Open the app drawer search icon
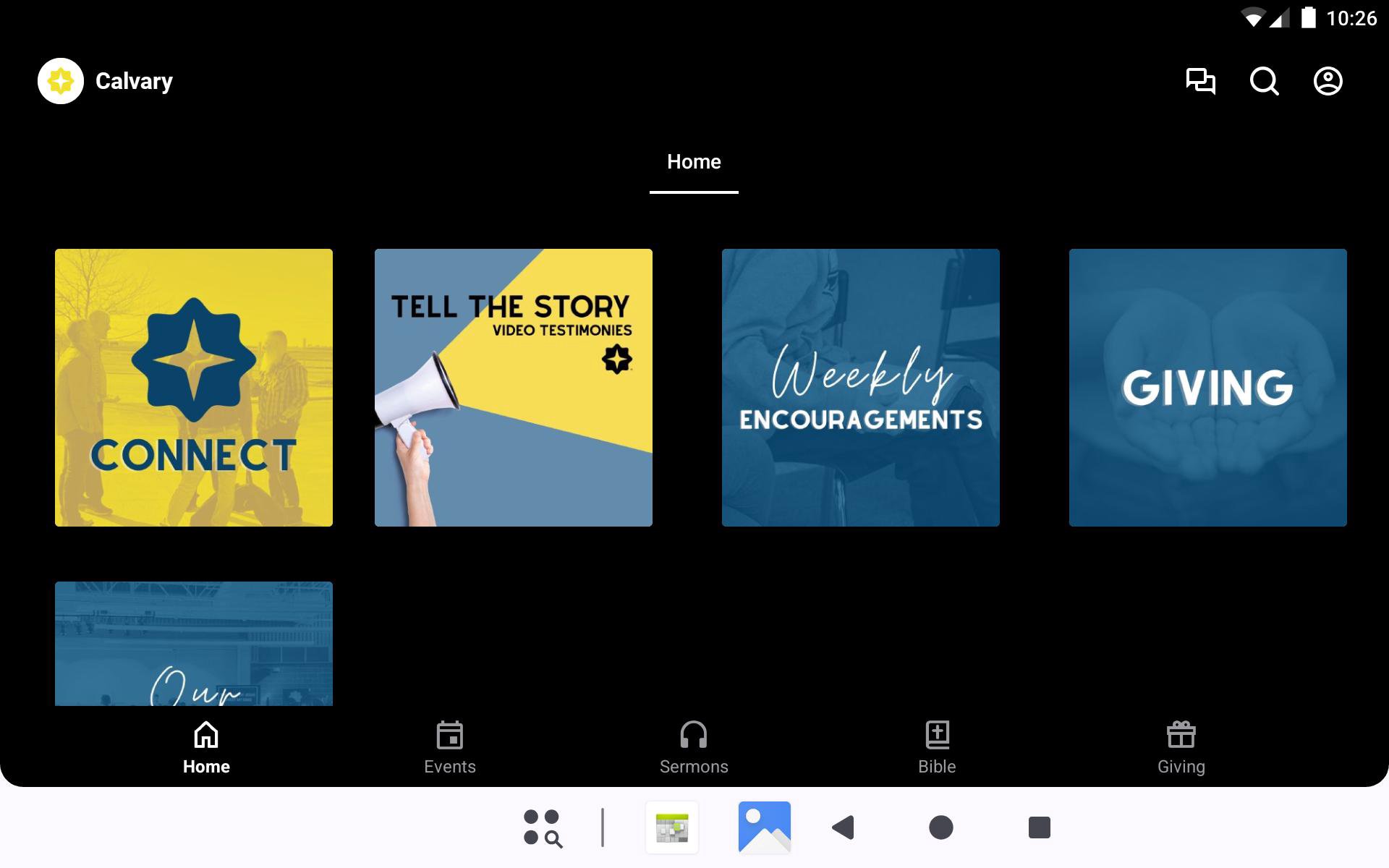The width and height of the screenshot is (1389, 868). point(543,827)
